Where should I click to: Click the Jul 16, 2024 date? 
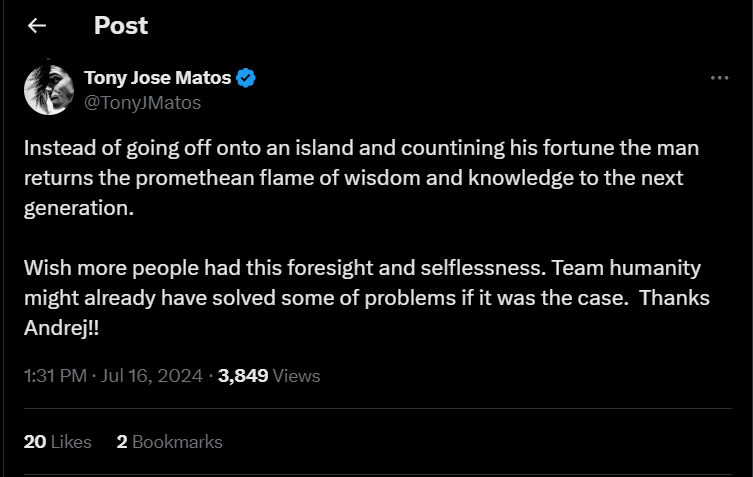click(x=152, y=376)
